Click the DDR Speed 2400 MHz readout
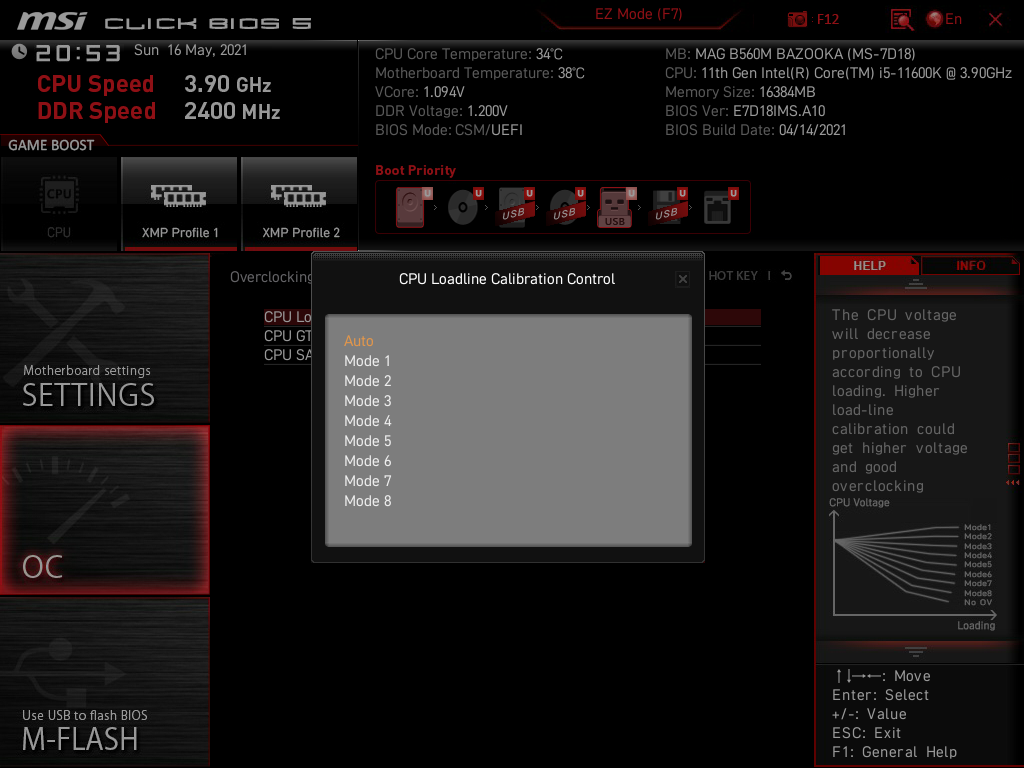The width and height of the screenshot is (1024, 768). point(159,111)
